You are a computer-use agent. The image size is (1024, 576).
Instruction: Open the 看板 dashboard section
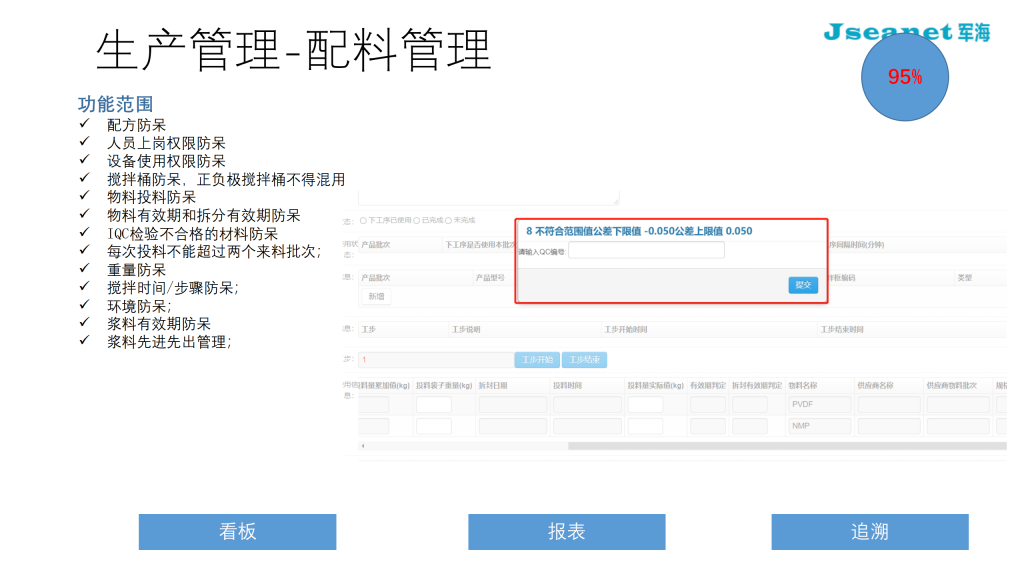click(237, 532)
